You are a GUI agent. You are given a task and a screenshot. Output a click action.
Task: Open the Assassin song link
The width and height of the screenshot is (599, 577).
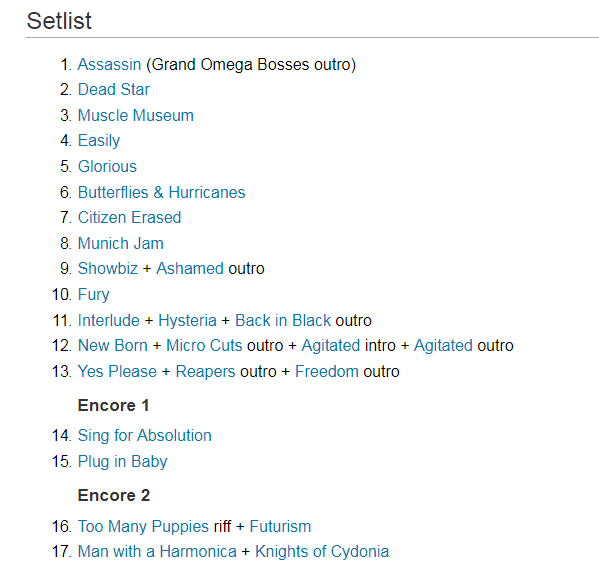point(109,64)
